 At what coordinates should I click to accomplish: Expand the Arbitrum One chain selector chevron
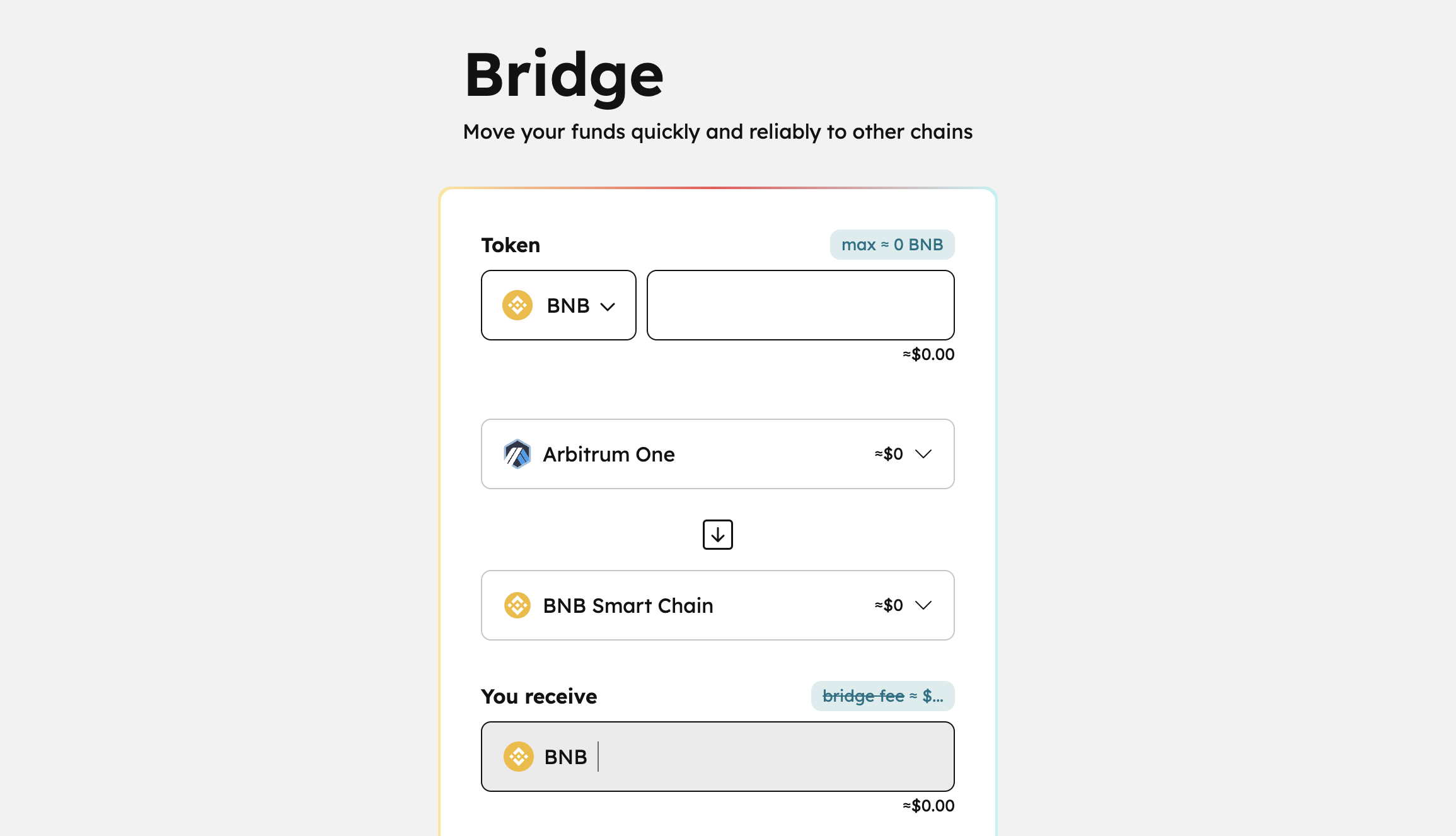(923, 454)
